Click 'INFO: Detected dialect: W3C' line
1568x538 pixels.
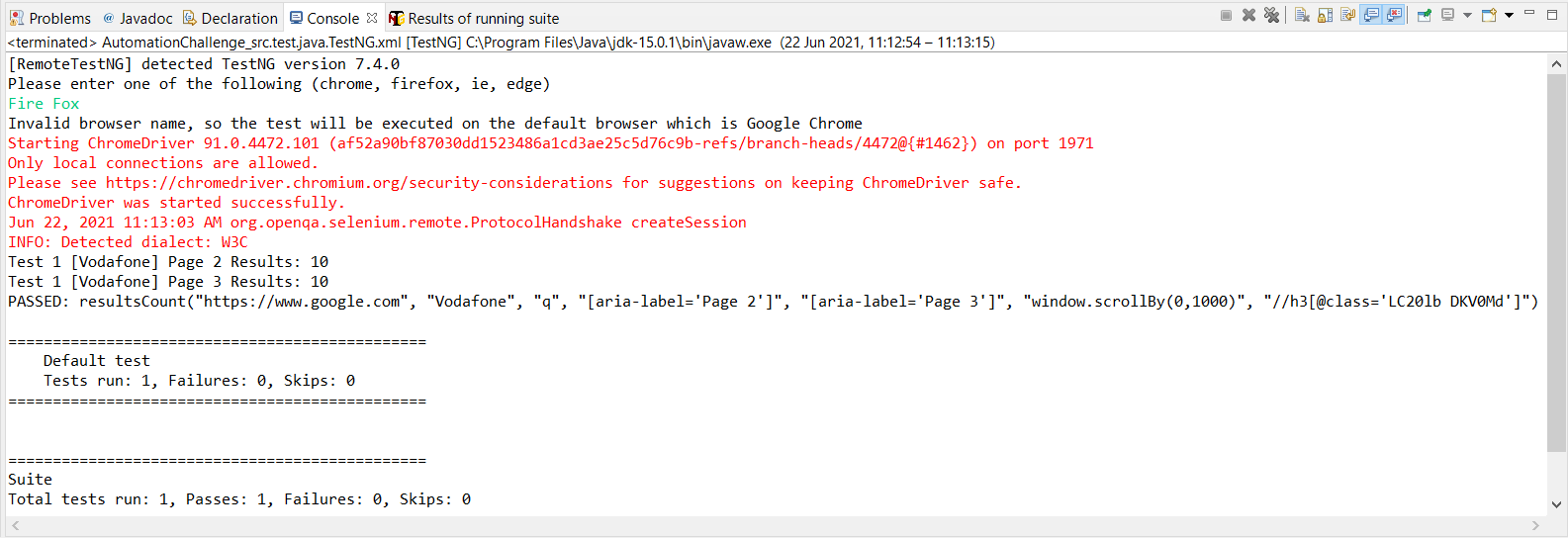128,242
